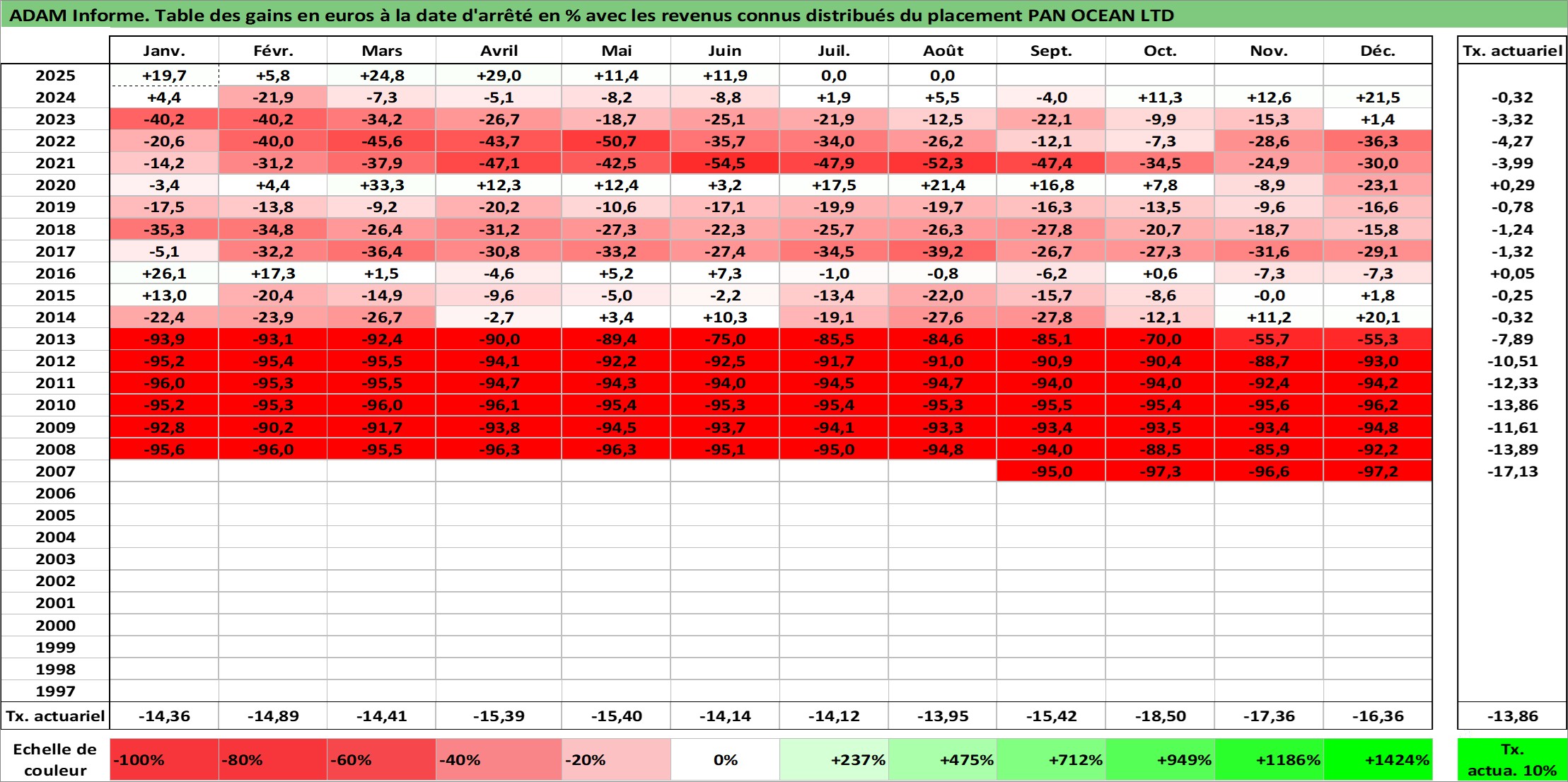This screenshot has width=1568, height=782.
Task: Click the -7,89 actuarial rate for 2013
Action: coord(1512,339)
